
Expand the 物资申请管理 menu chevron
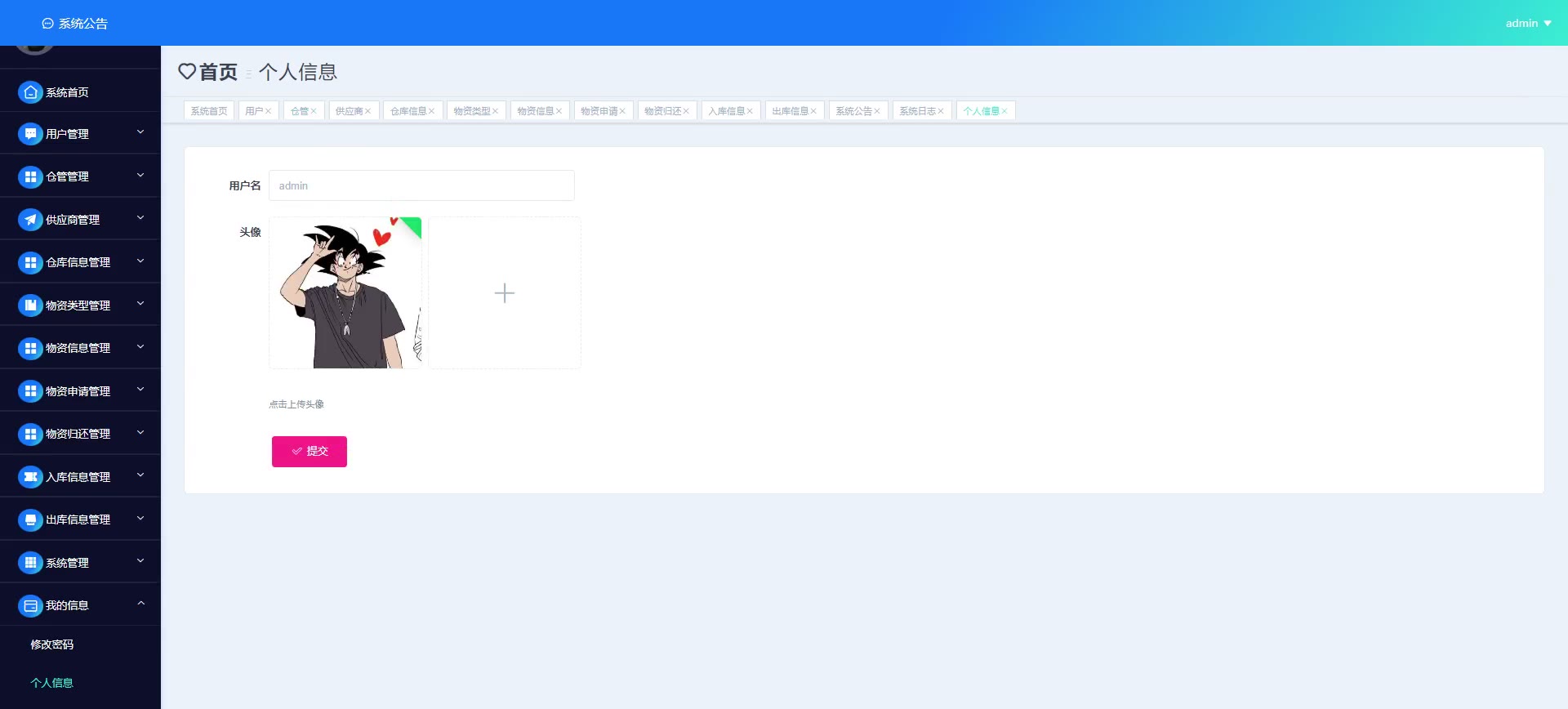pos(140,390)
